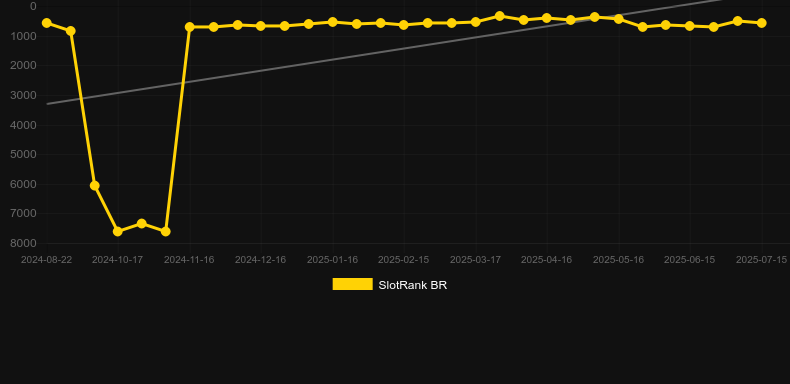Image resolution: width=790 pixels, height=384 pixels.
Task: Select the data point for 2025-06-15
Action: 690,26
